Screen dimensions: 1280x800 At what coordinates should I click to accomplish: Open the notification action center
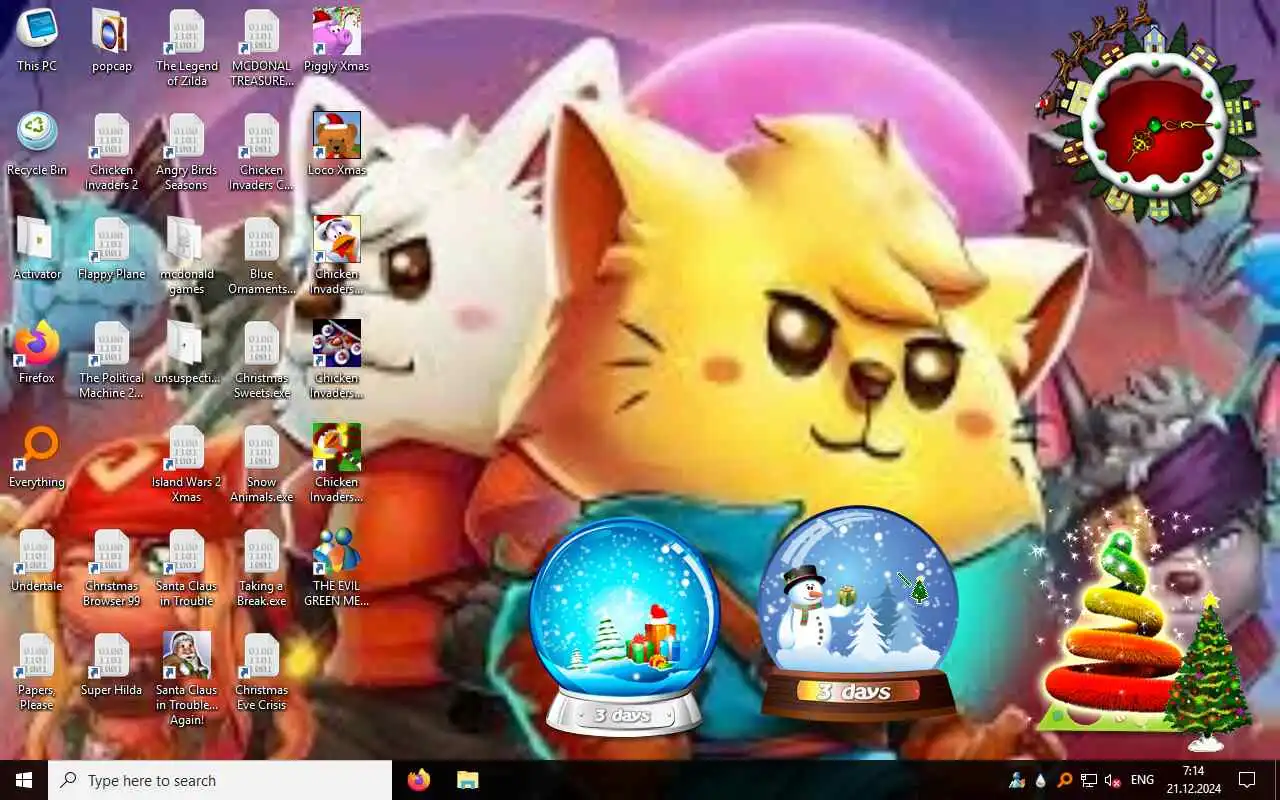tap(1247, 780)
